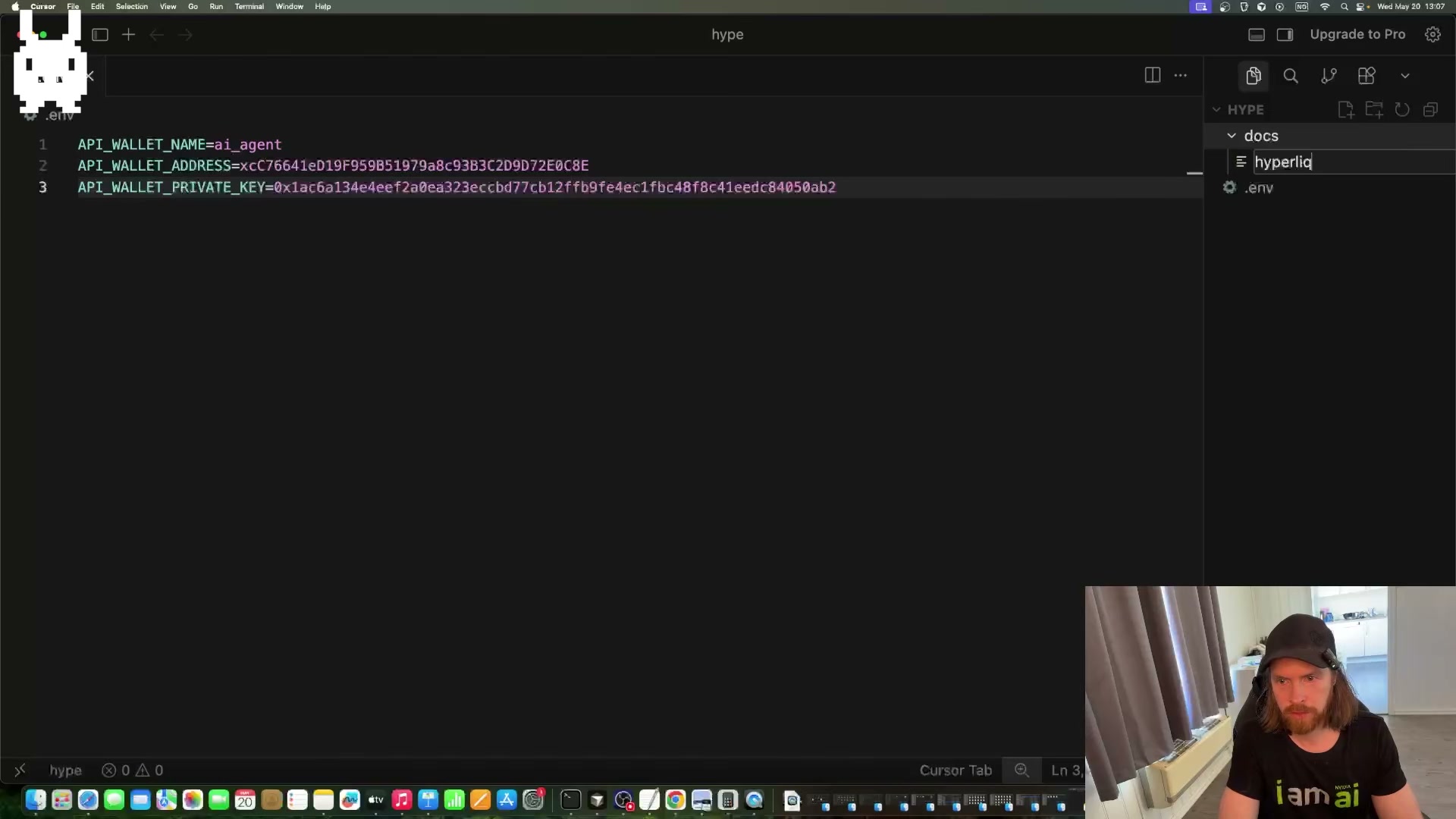Open the Go menu
The width and height of the screenshot is (1456, 819).
coord(193,7)
